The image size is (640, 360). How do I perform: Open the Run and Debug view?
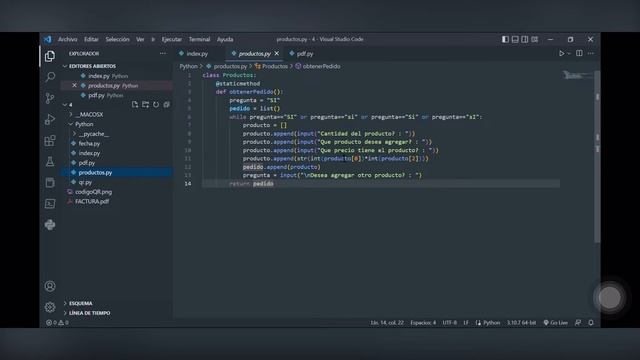(x=50, y=119)
